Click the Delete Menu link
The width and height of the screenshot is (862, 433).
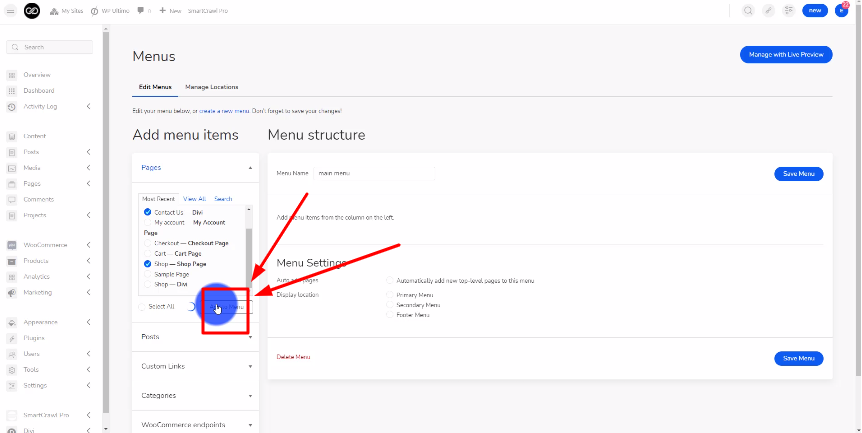pyautogui.click(x=293, y=357)
